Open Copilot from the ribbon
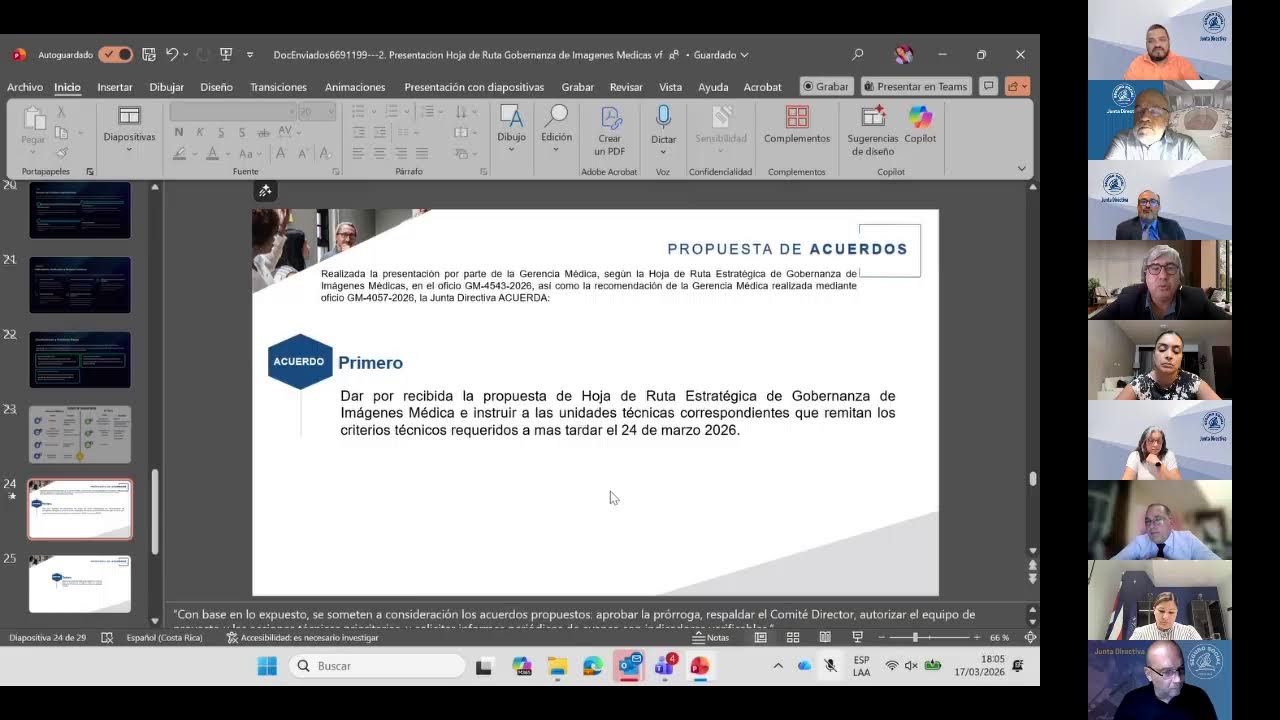 click(x=920, y=125)
